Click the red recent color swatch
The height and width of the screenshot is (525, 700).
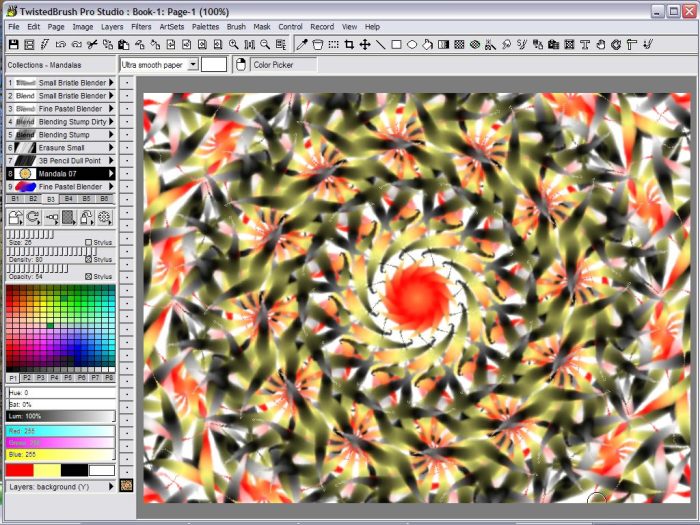[x=19, y=470]
